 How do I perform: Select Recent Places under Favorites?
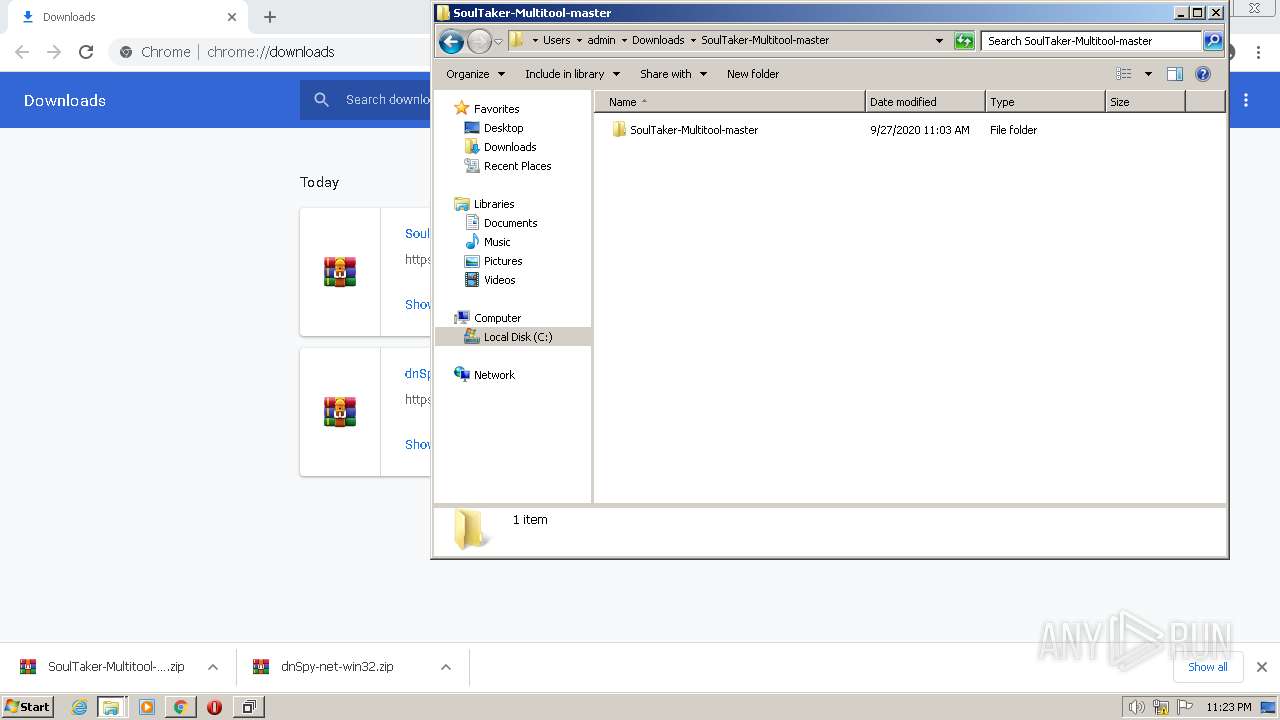click(x=508, y=166)
